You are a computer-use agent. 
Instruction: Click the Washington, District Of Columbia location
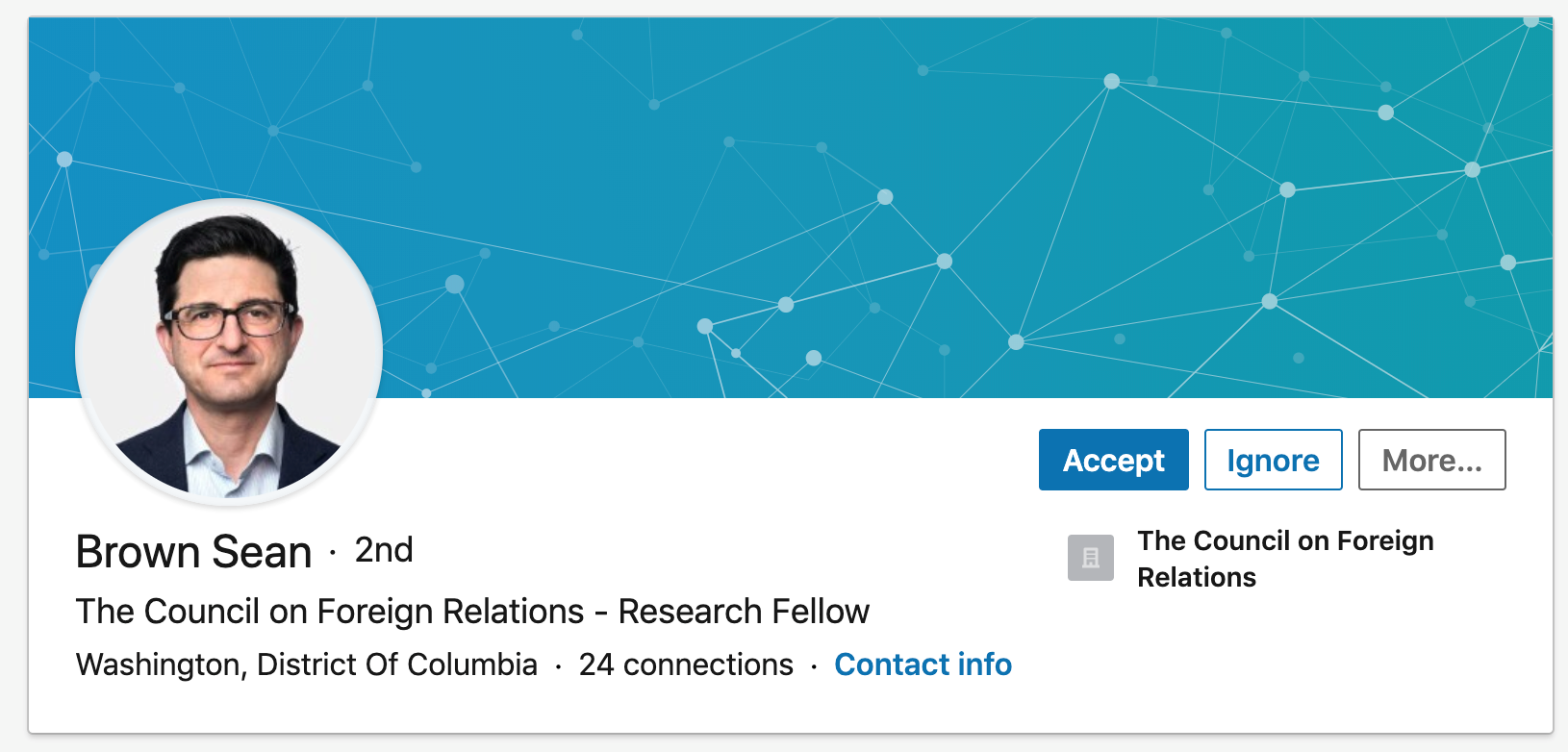tap(306, 664)
